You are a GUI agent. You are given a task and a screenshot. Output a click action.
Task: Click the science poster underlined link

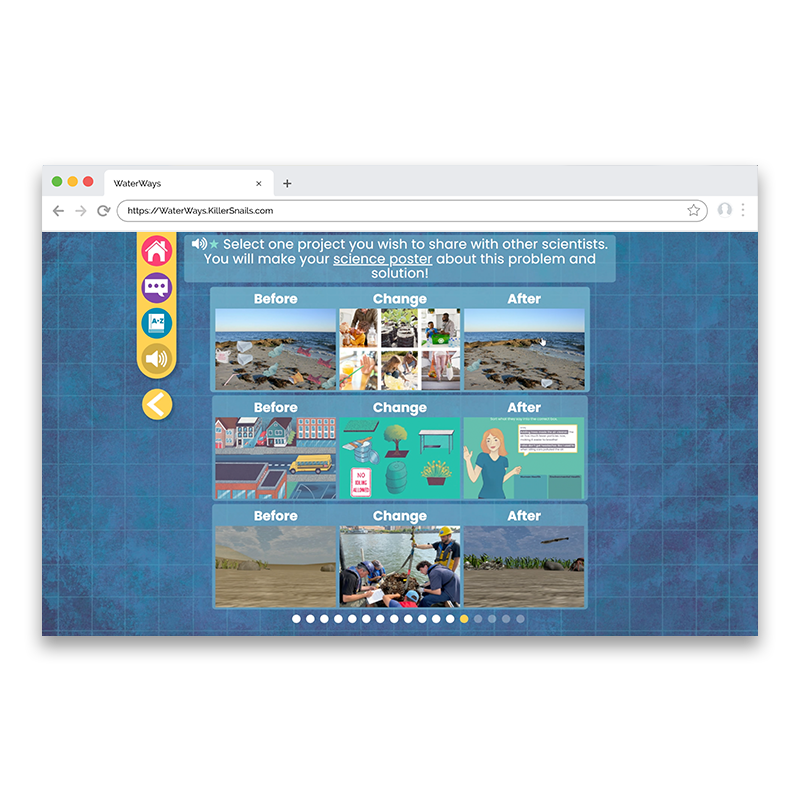(382, 259)
